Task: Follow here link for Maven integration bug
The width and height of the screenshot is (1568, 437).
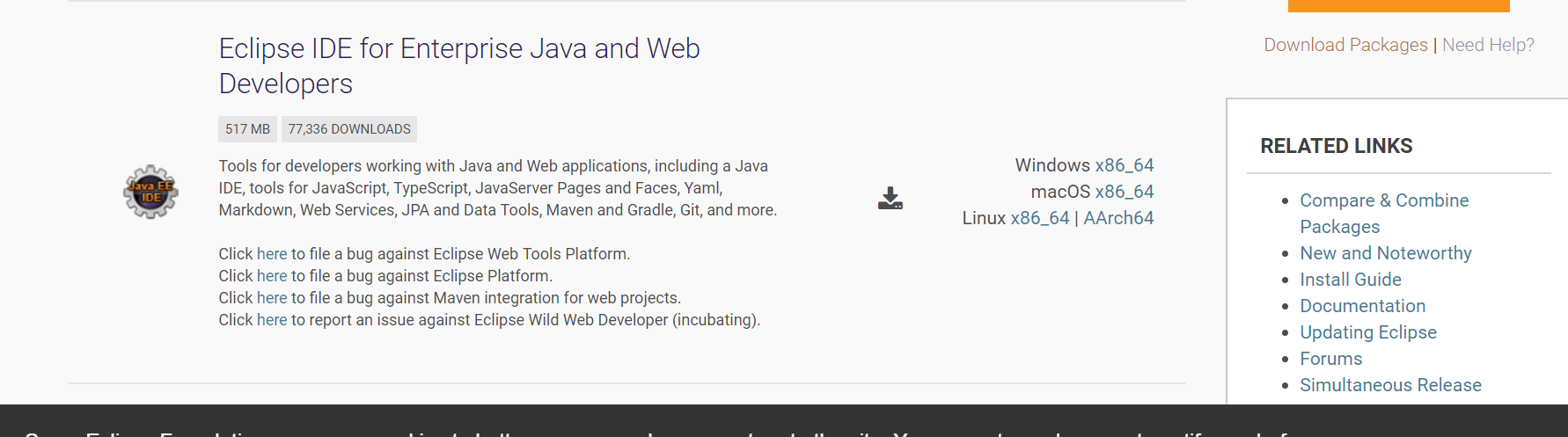Action: tap(272, 298)
